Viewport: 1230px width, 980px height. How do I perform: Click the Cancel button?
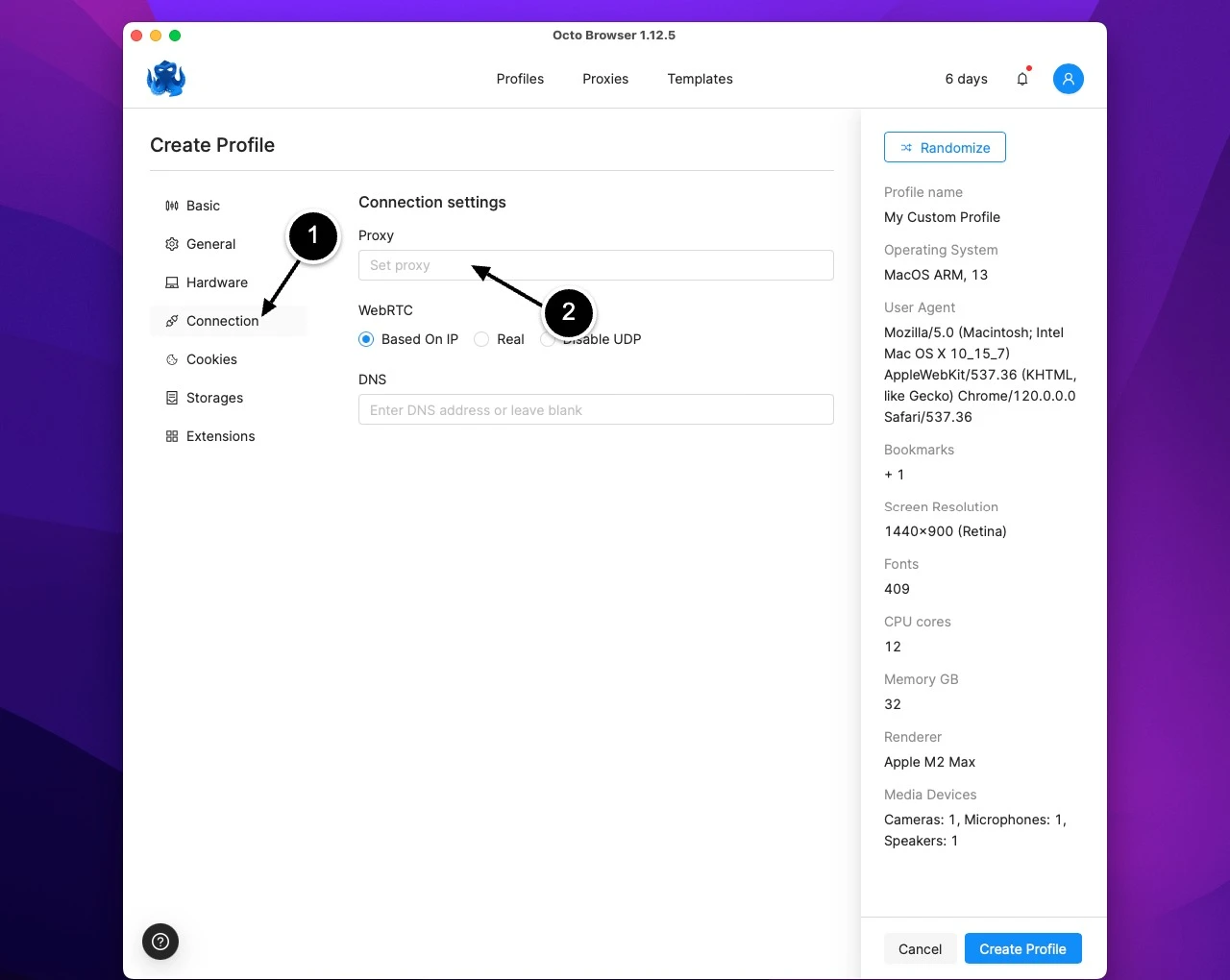pos(919,948)
